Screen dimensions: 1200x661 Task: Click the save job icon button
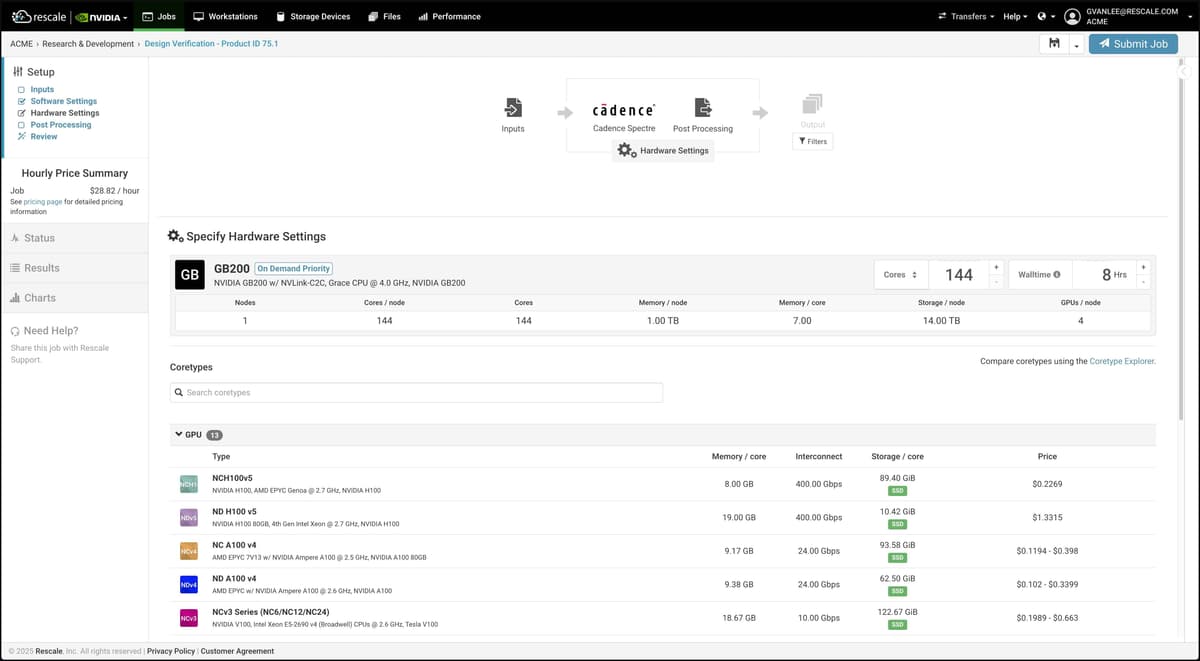1054,44
